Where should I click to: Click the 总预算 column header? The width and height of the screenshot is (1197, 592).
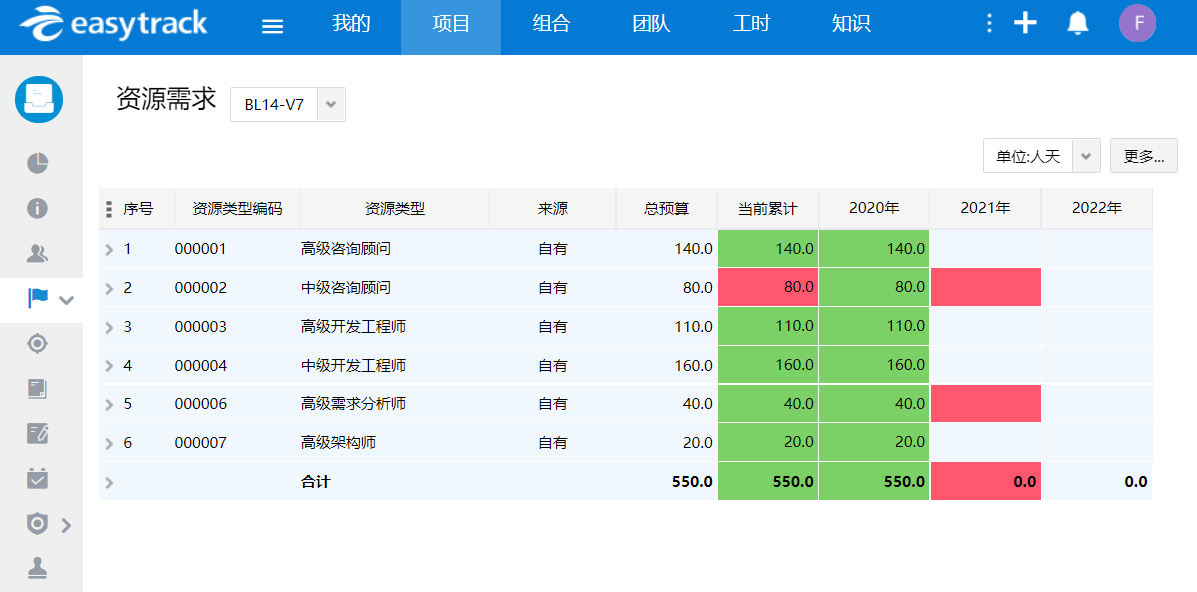(666, 209)
